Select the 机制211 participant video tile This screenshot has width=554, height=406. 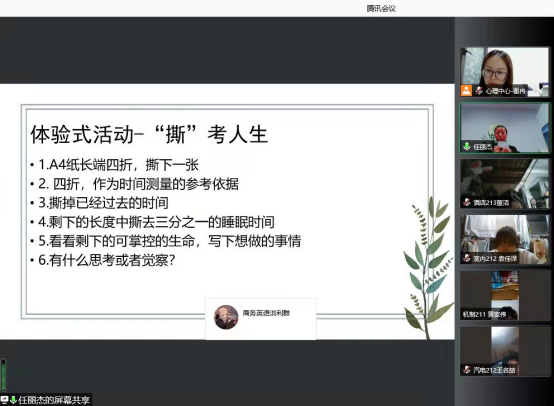coord(505,295)
